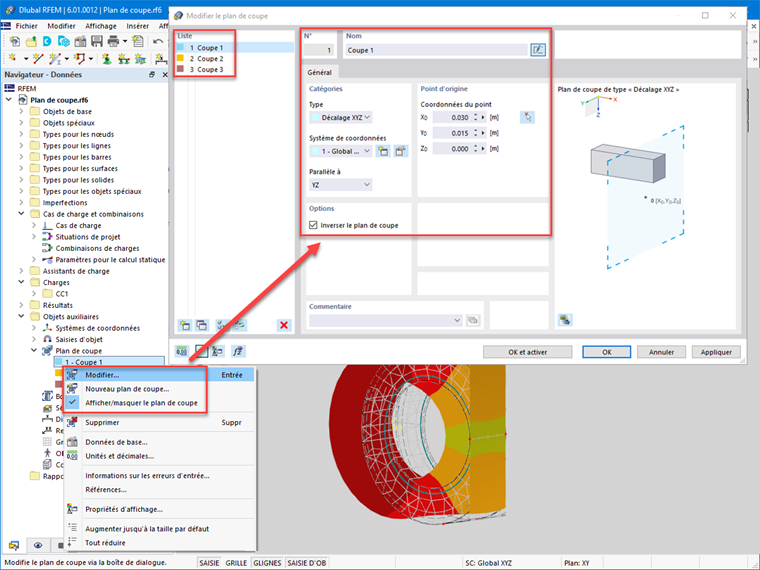Click the New line tool icon
This screenshot has width=760, height=570.
[38, 59]
